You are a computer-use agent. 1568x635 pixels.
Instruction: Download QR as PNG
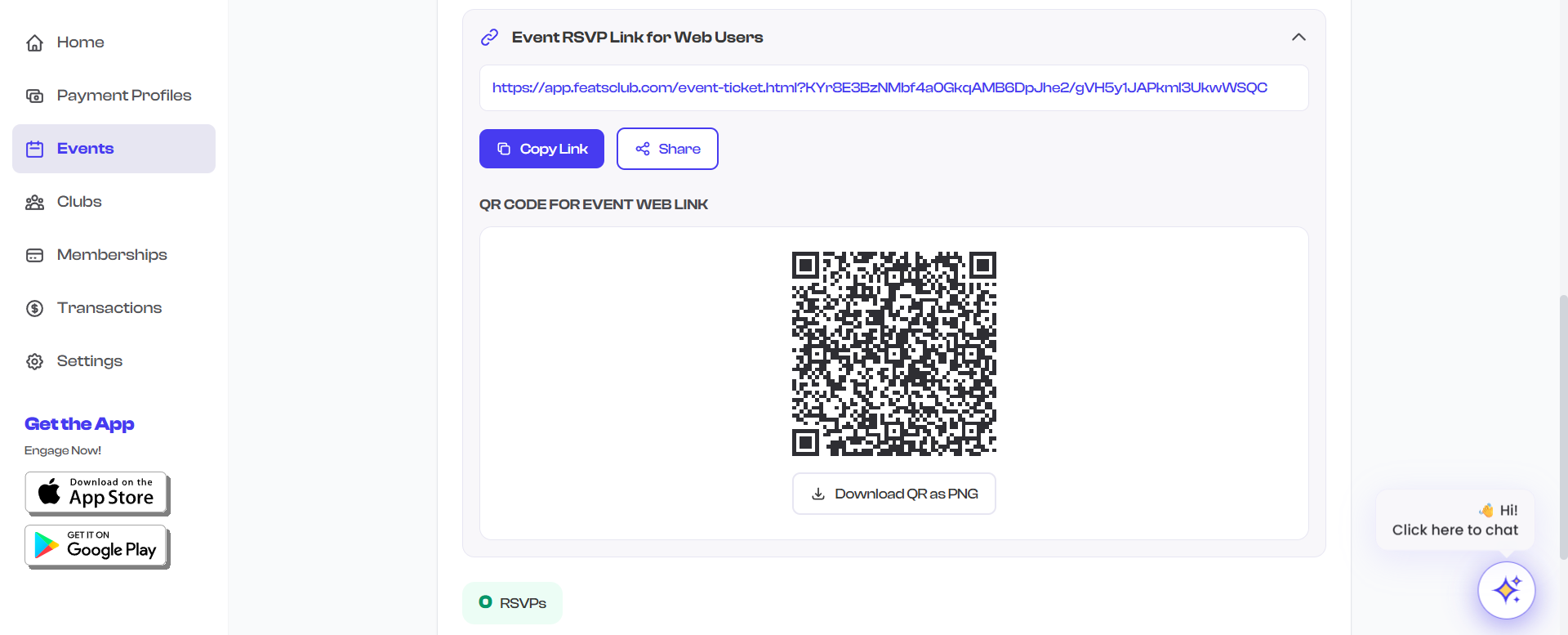point(894,494)
